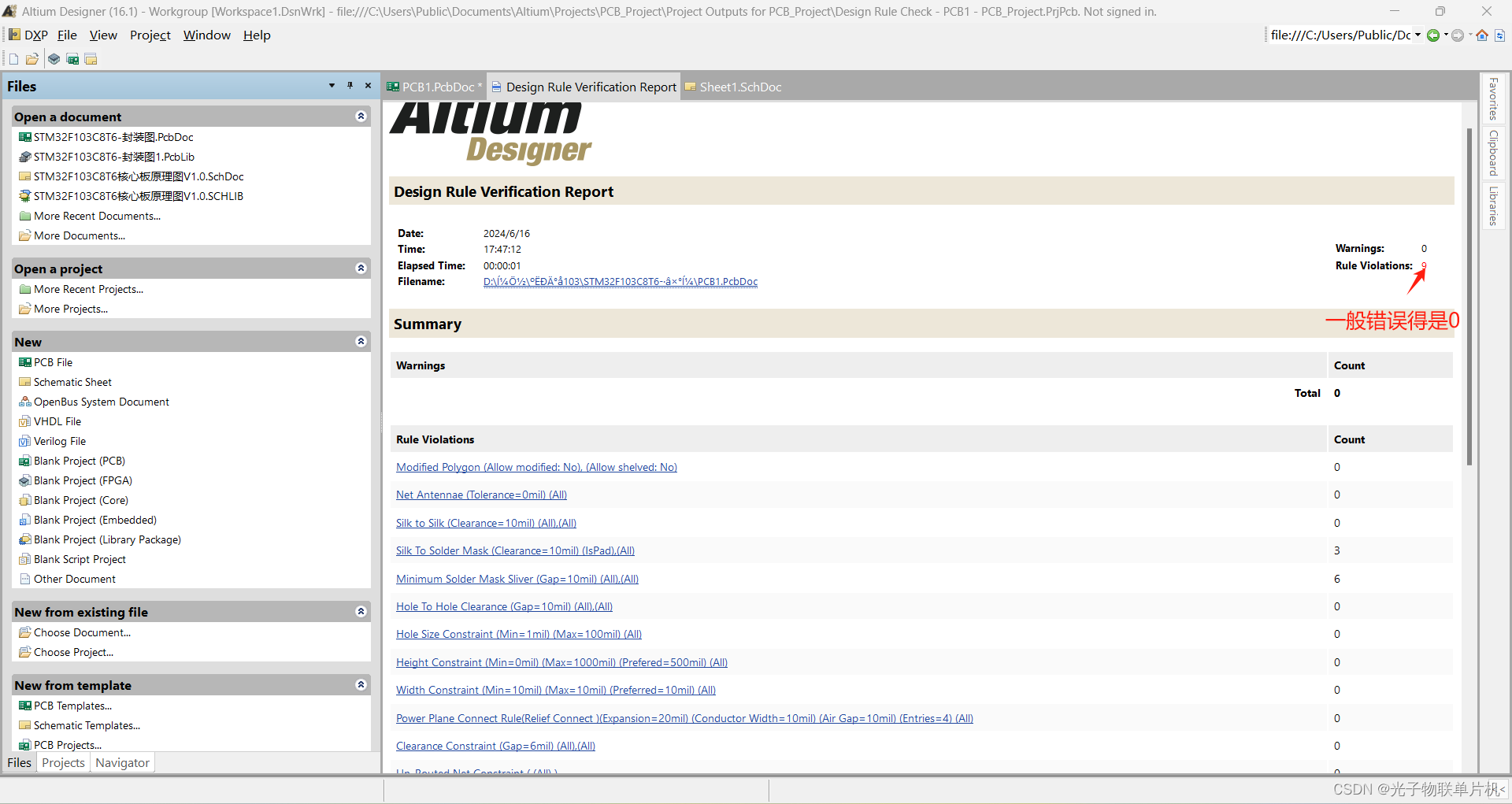
Task: Pin the Files panel with pushpin icon
Action: click(350, 85)
